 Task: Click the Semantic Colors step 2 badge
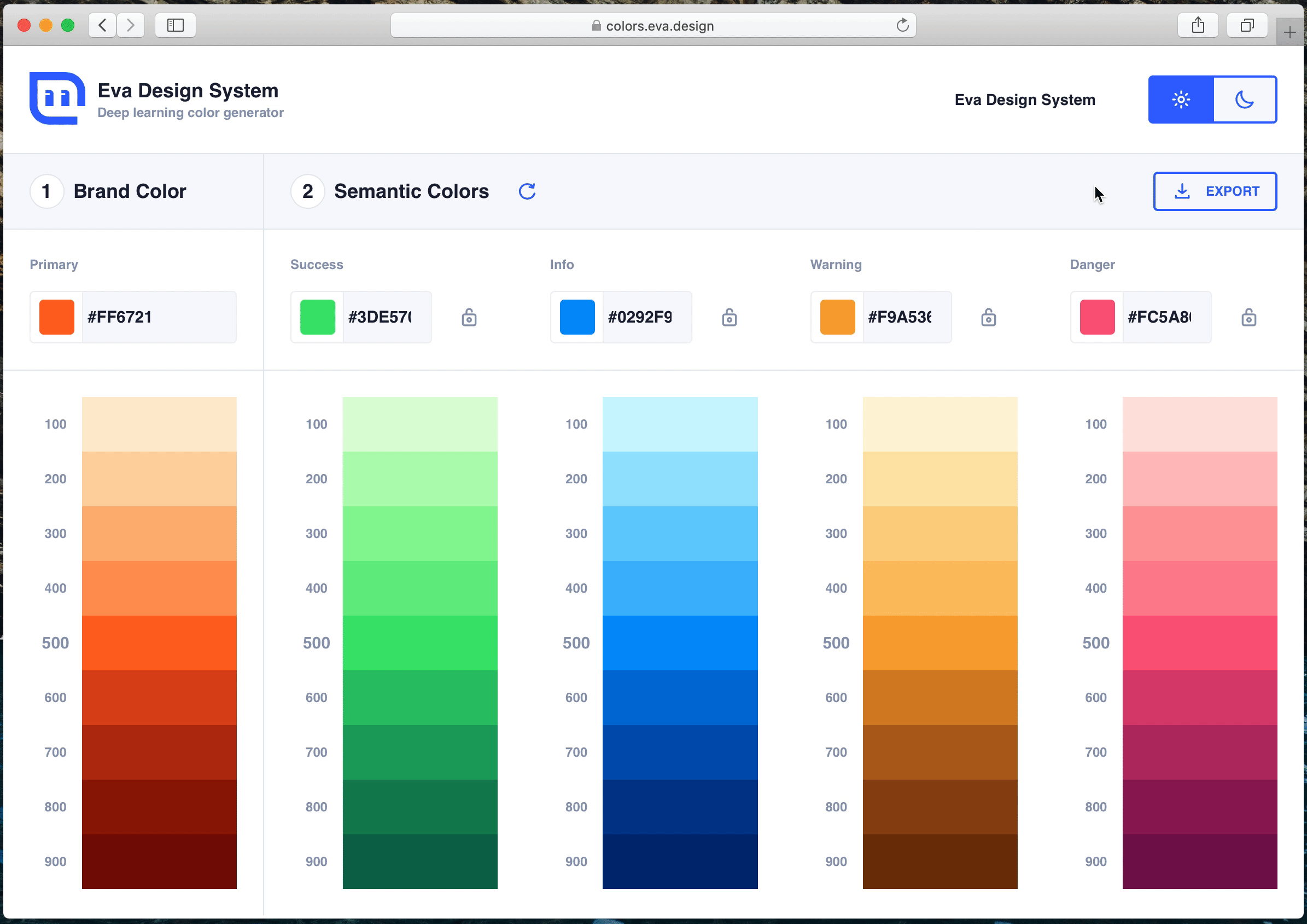308,191
